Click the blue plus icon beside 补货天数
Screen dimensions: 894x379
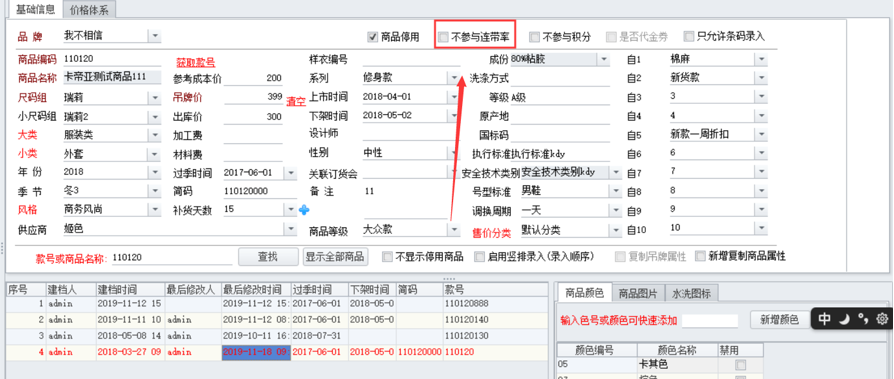tap(304, 210)
